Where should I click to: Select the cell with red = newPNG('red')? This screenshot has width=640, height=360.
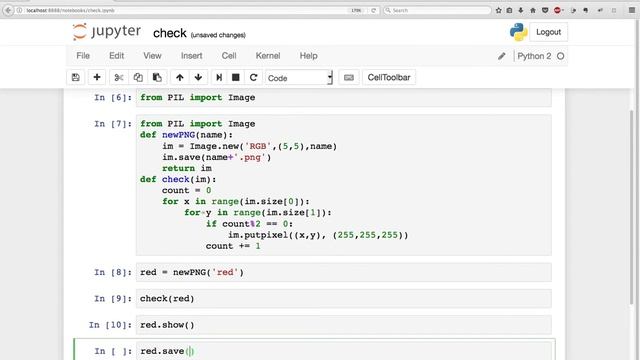(x=344, y=272)
